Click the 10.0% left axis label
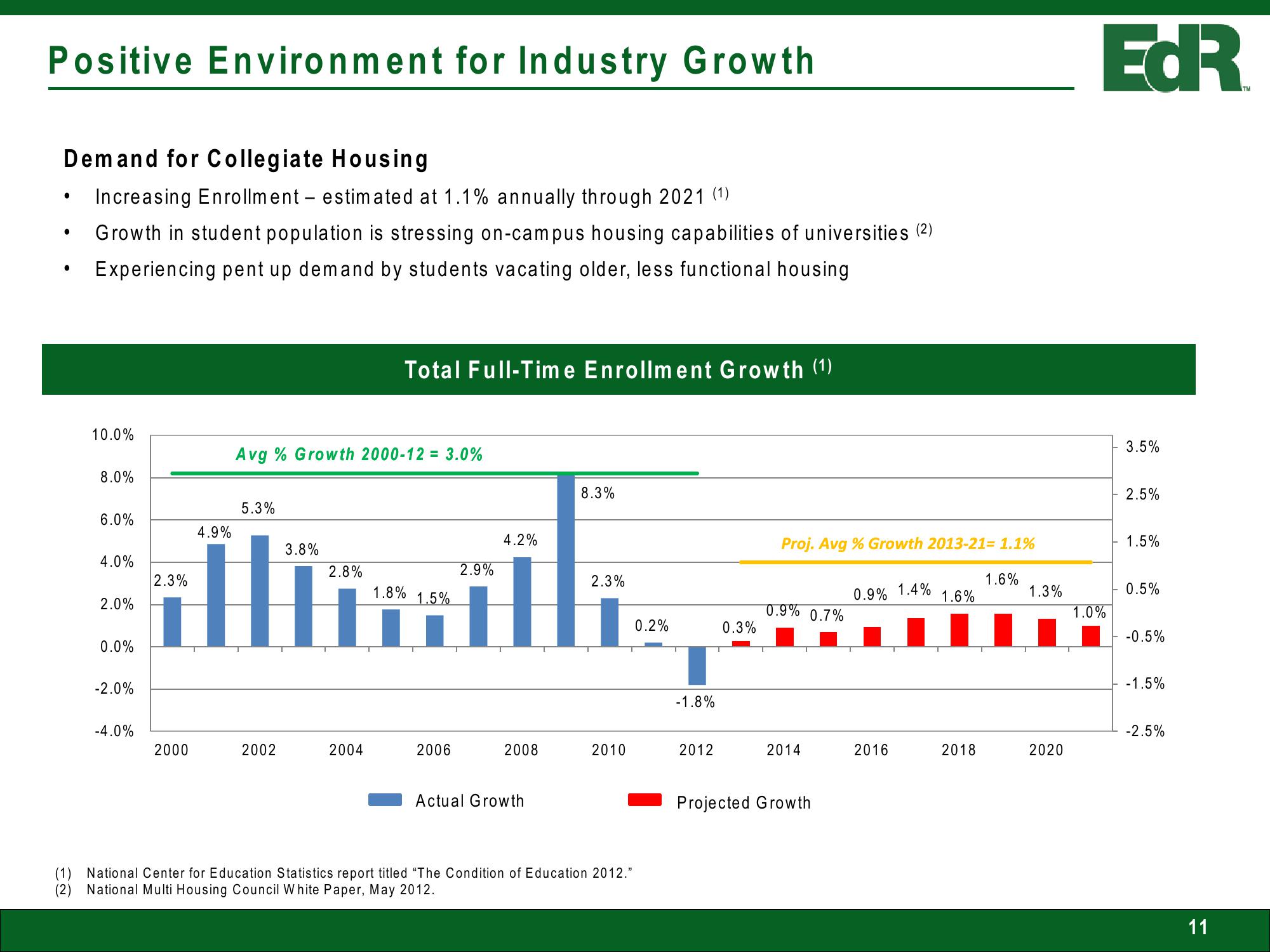Screen dimensions: 1270x952 coord(113,435)
